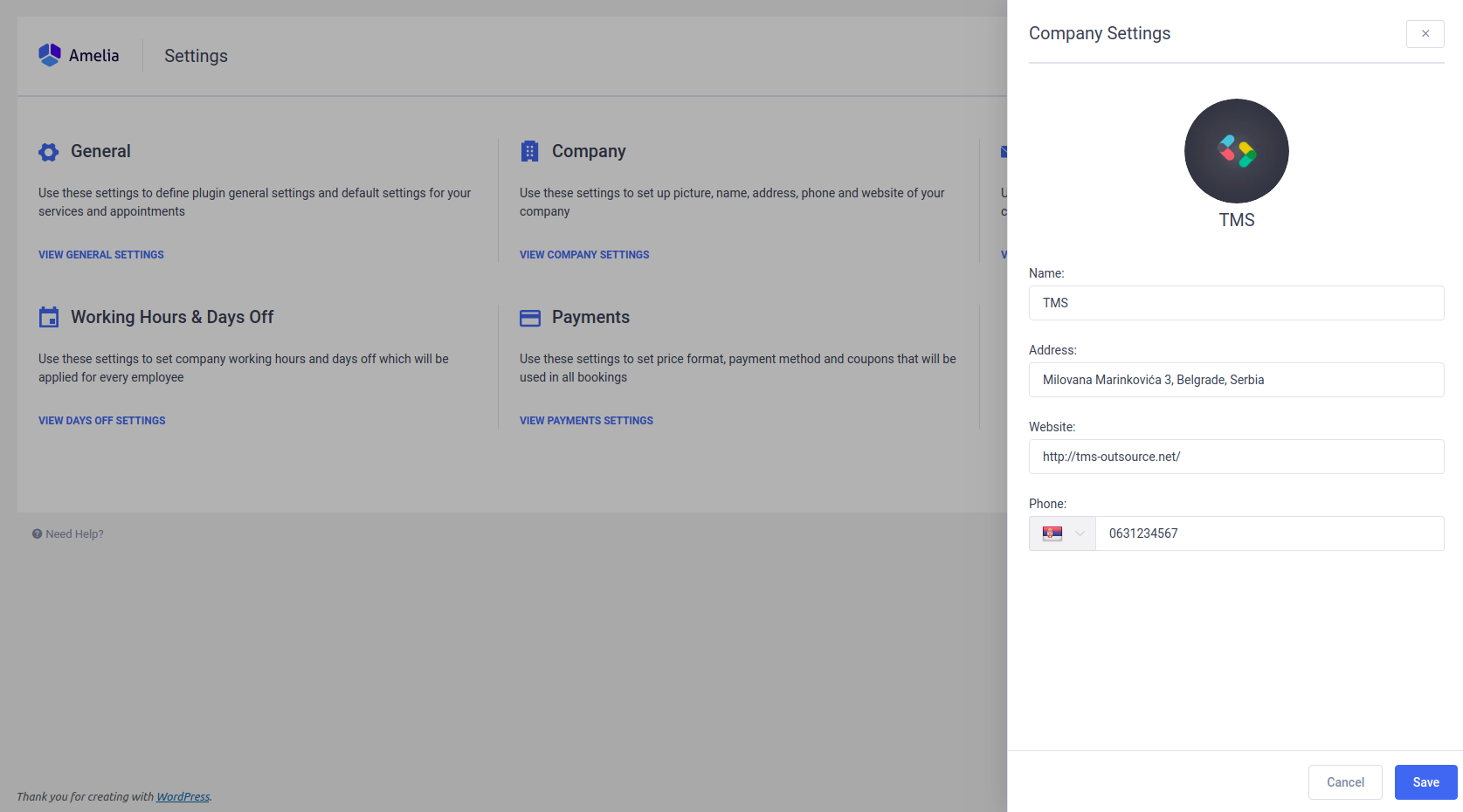The image size is (1463, 812).
Task: Save the company settings
Action: click(x=1425, y=781)
